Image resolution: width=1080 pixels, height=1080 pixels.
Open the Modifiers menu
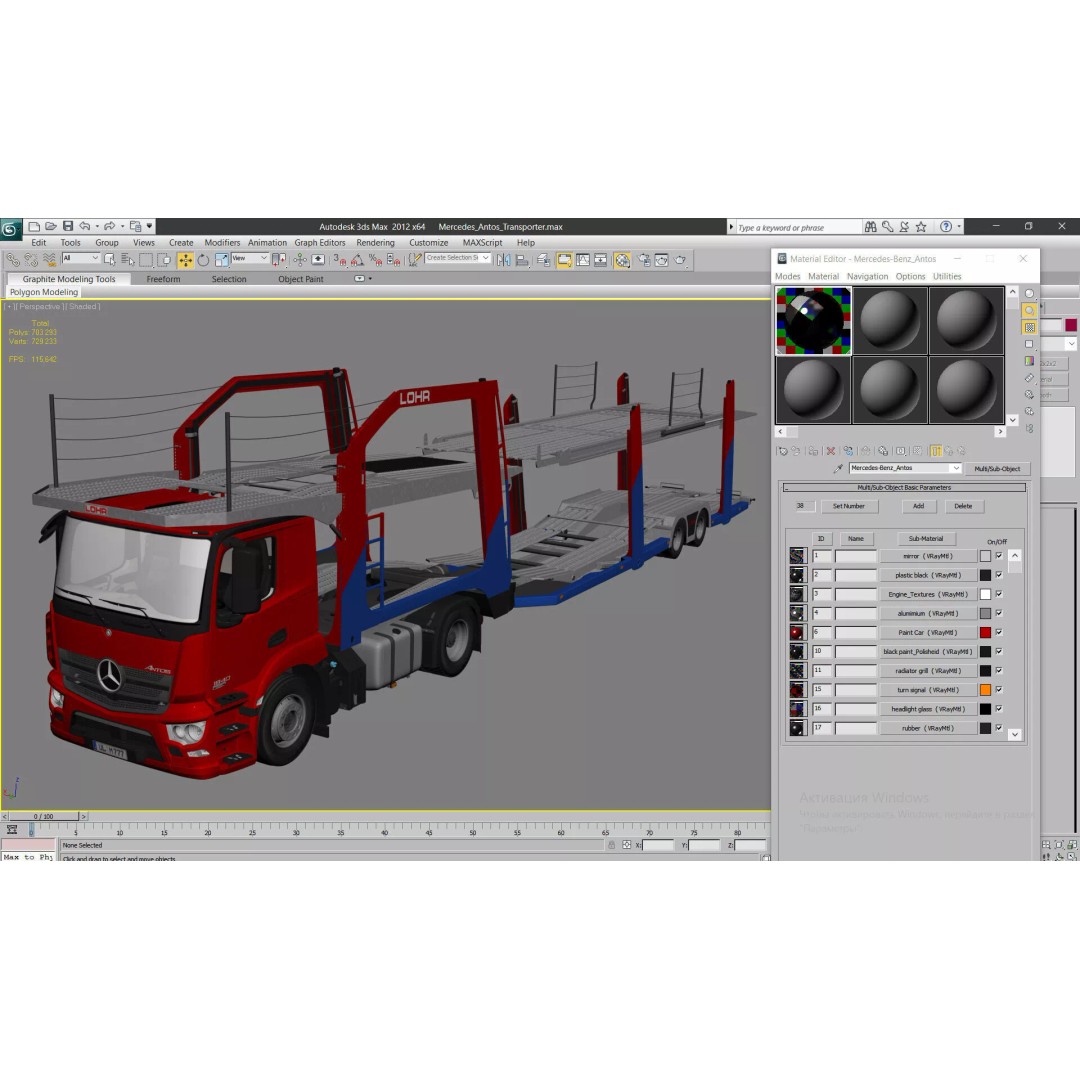point(222,242)
